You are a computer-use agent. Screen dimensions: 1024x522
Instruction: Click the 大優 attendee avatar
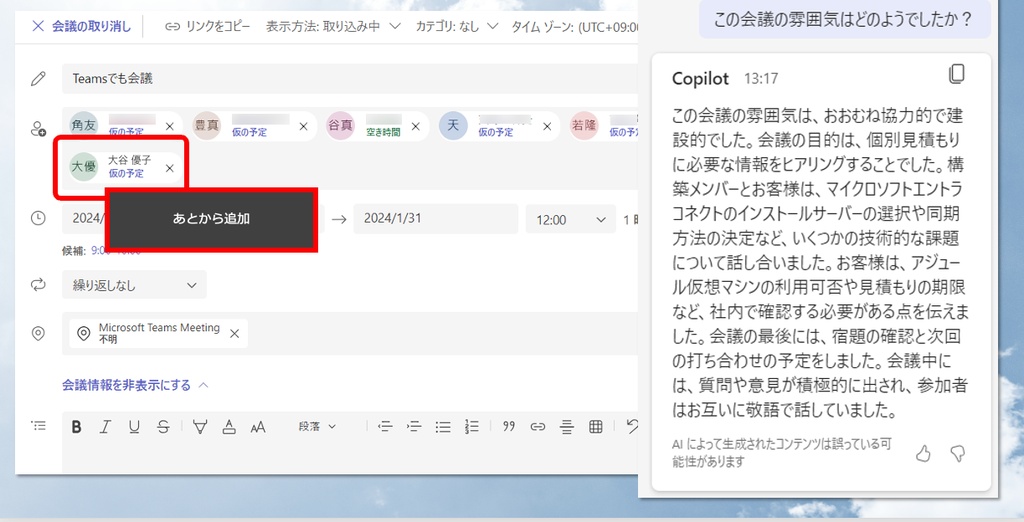[84, 167]
